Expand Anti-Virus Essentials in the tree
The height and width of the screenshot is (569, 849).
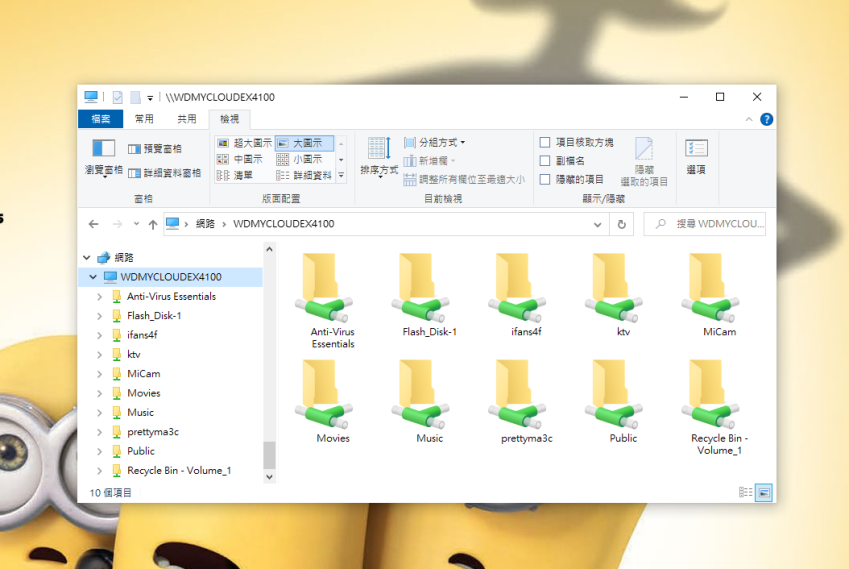(x=99, y=297)
